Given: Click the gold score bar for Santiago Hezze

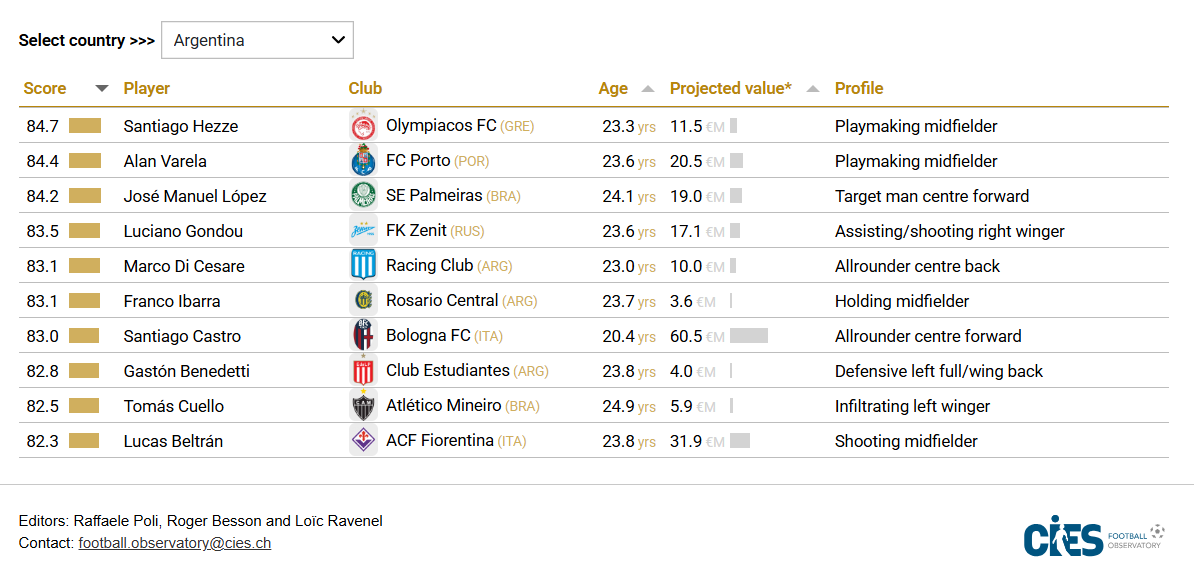Looking at the screenshot, I should click(85, 126).
